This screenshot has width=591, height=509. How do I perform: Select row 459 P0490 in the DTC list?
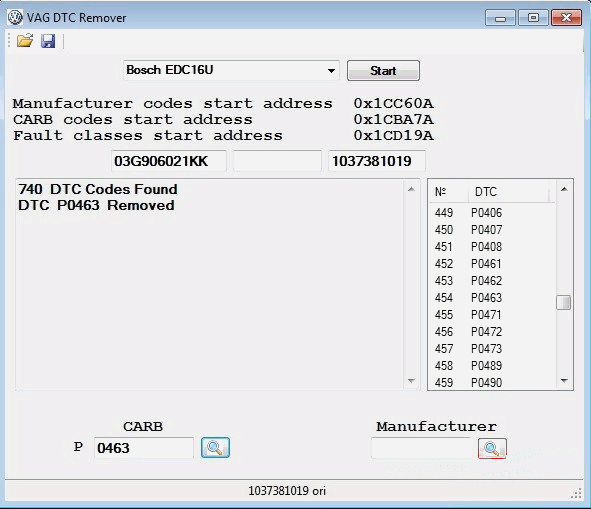pyautogui.click(x=492, y=382)
